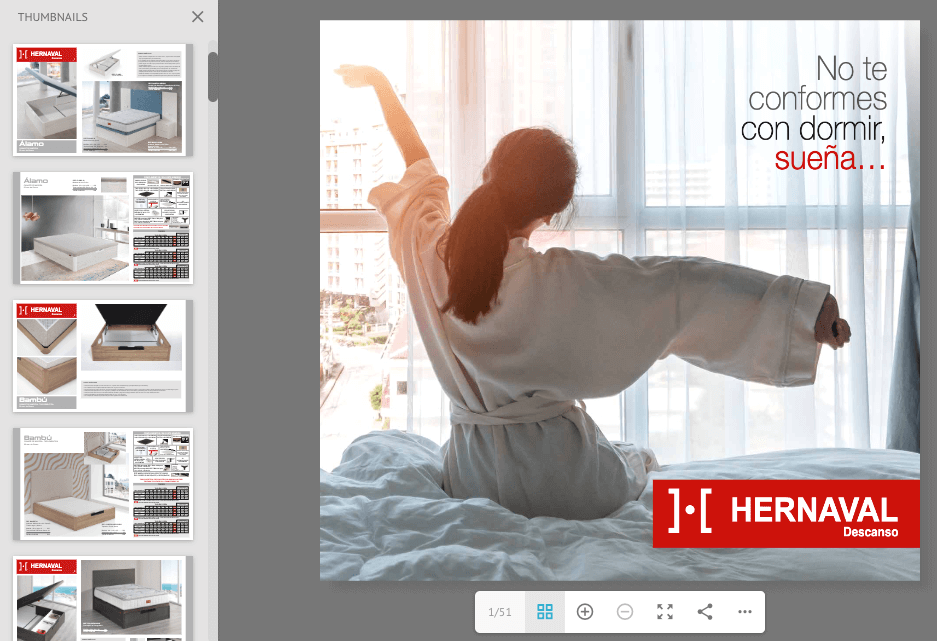Open the first Álamo thumbnail page
Screen dimensions: 937x641
(x=102, y=99)
